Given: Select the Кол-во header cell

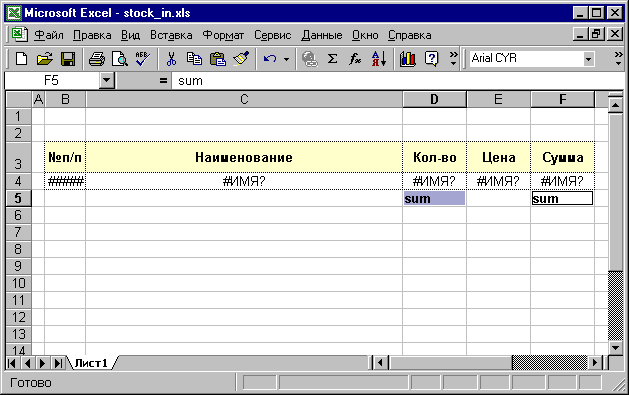Looking at the screenshot, I should point(434,157).
